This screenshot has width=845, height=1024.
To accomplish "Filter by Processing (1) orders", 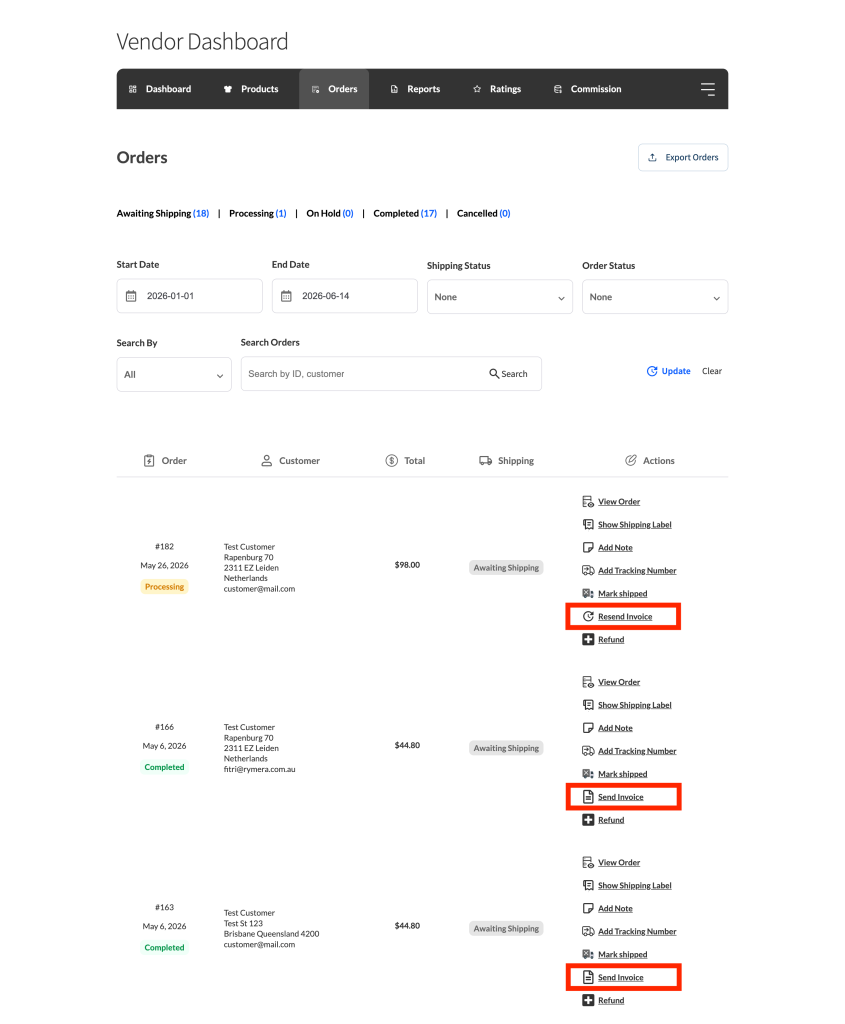I will tap(258, 214).
